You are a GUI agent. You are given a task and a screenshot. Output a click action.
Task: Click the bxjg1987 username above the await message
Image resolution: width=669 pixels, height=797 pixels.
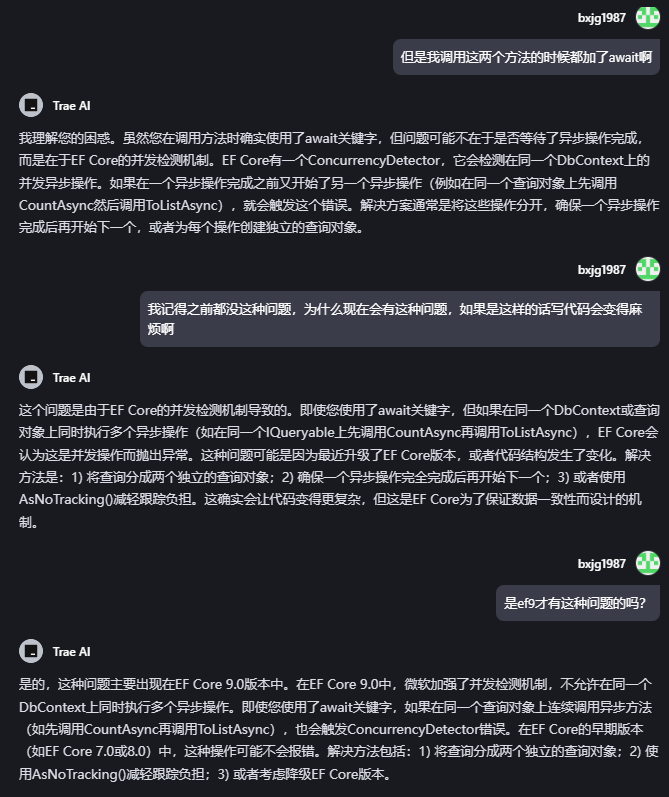click(602, 18)
